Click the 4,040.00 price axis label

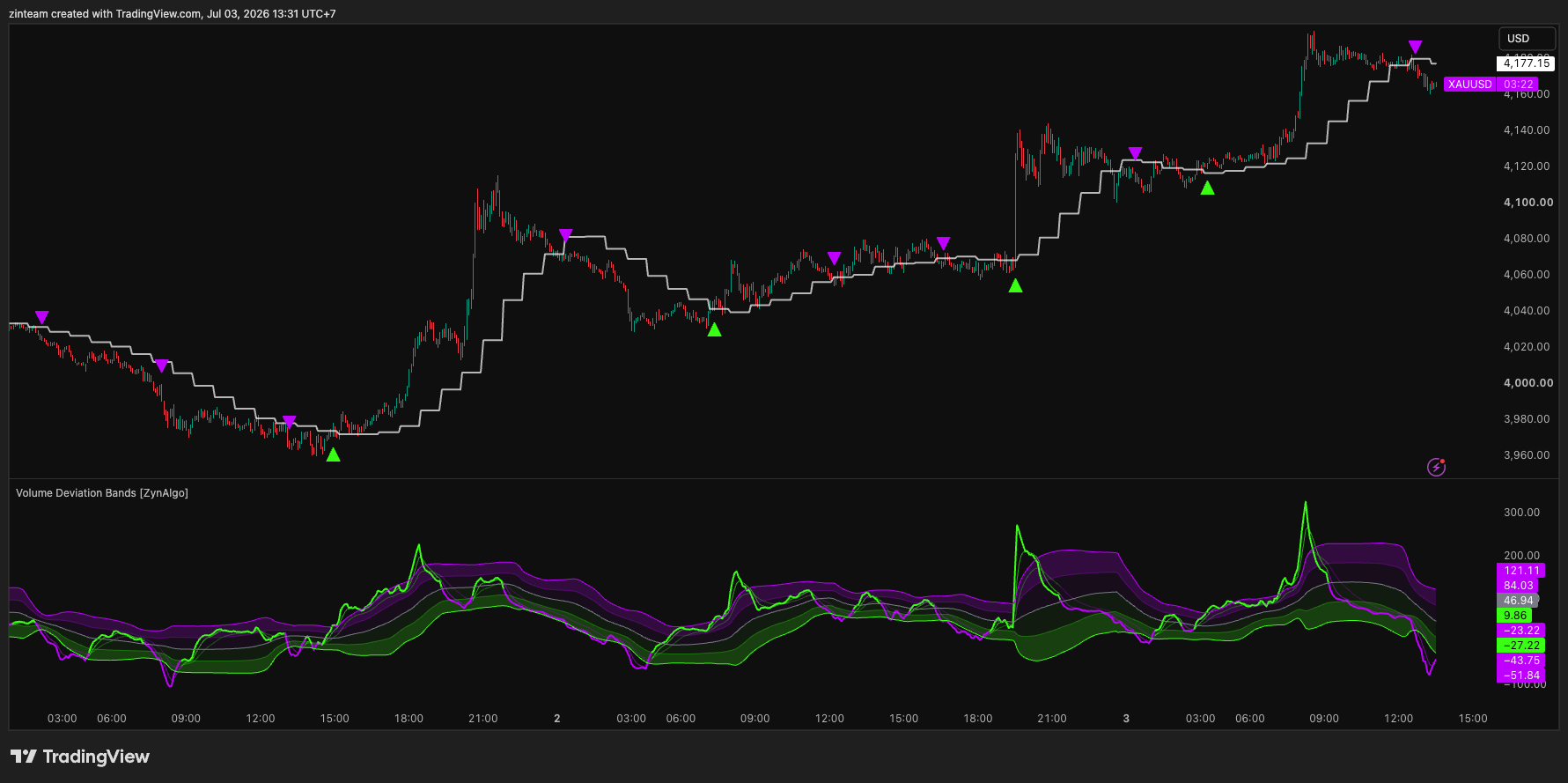tap(1527, 311)
